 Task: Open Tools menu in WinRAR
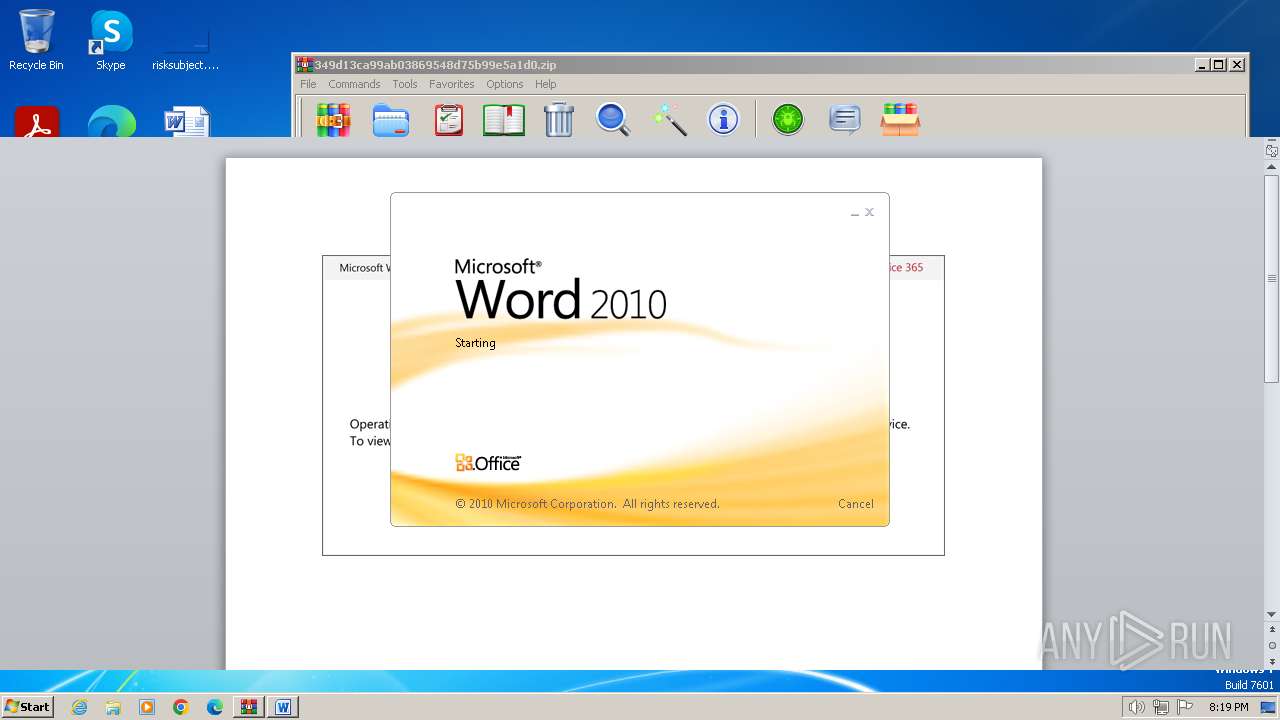click(x=405, y=84)
